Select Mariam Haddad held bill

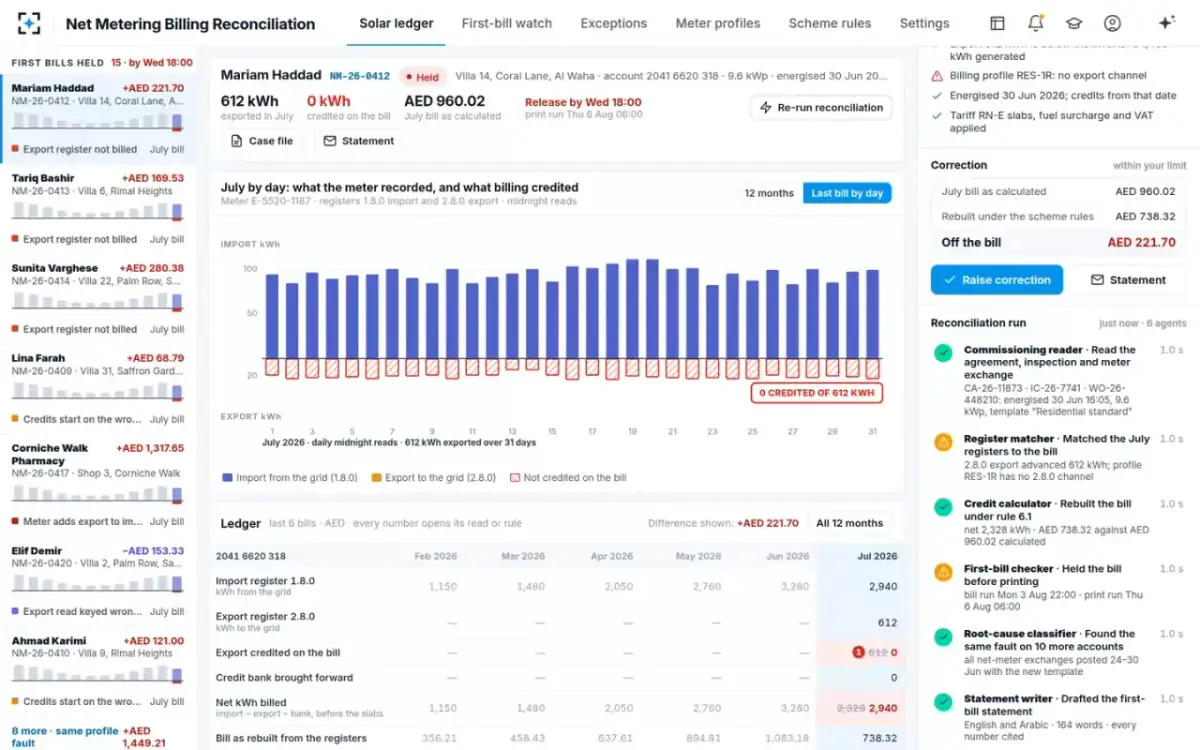coord(98,118)
